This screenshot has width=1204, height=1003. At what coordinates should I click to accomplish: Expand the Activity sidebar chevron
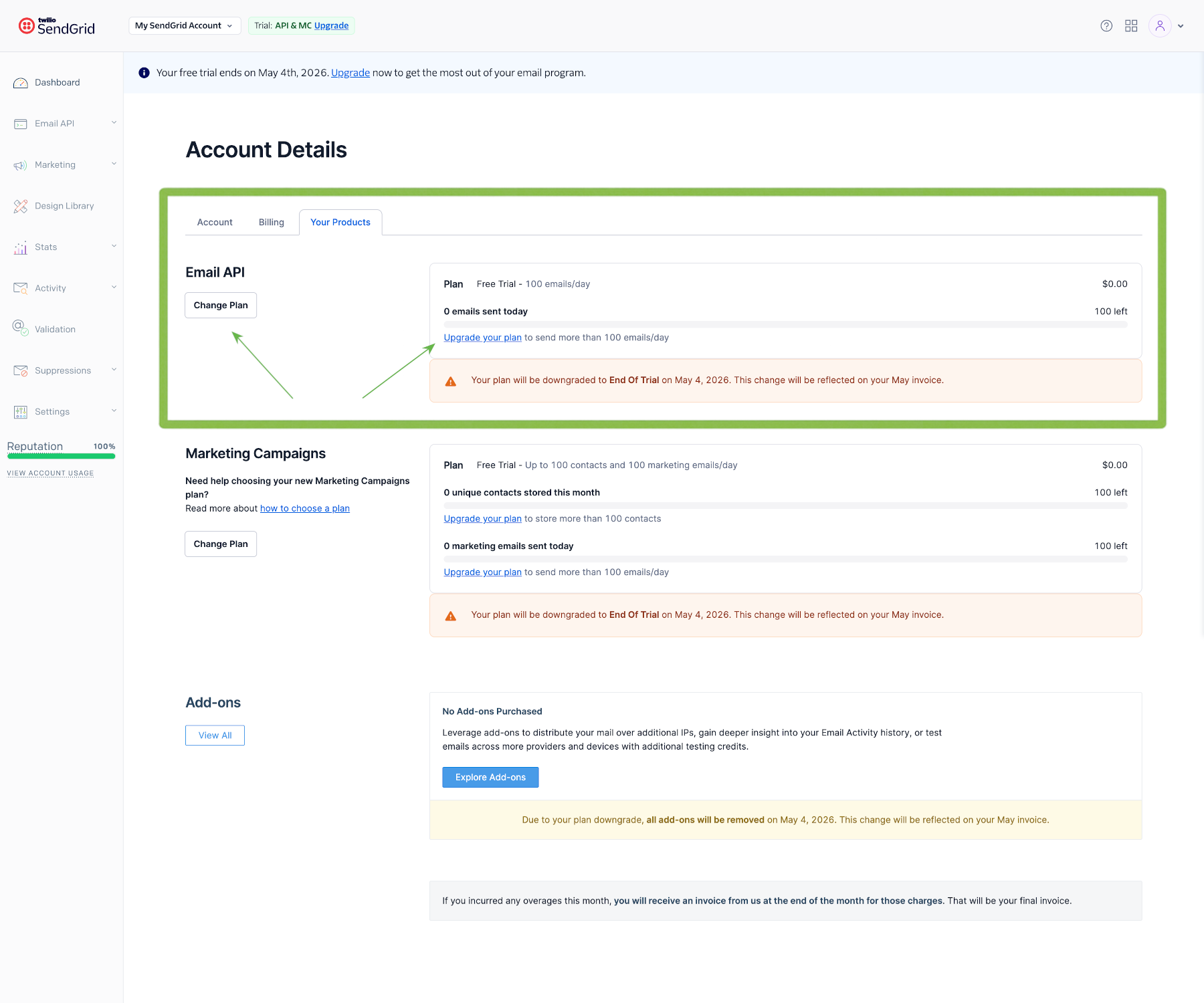(x=114, y=288)
